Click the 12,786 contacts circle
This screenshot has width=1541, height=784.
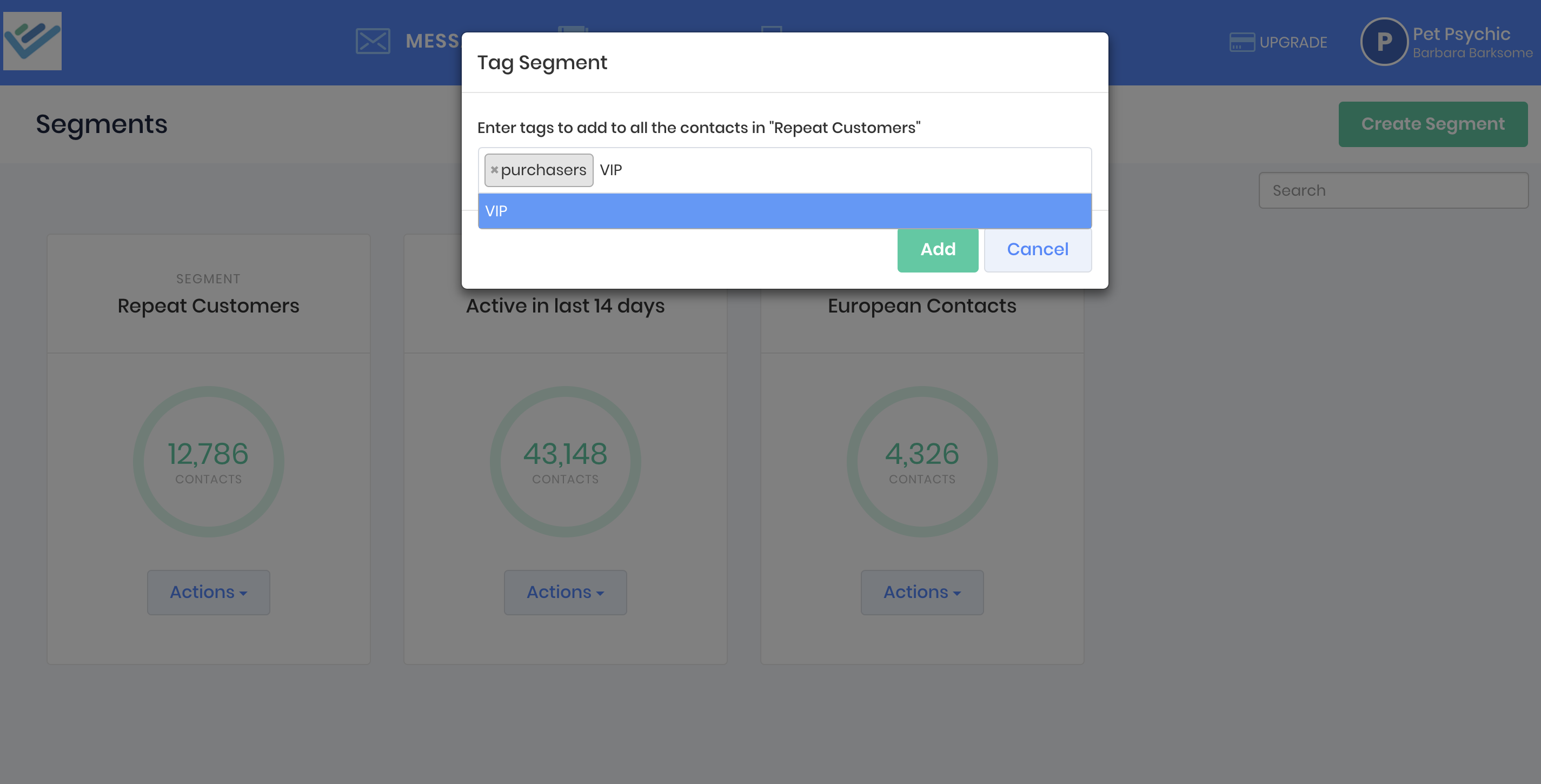[x=208, y=461]
